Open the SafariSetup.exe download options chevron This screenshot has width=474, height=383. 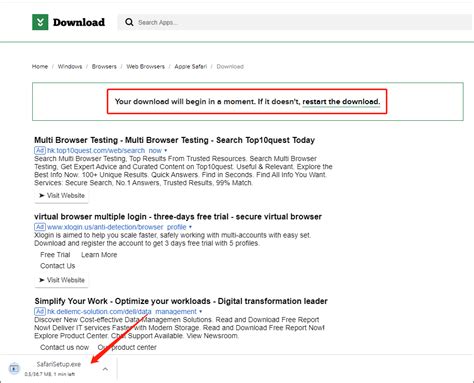pyautogui.click(x=105, y=369)
